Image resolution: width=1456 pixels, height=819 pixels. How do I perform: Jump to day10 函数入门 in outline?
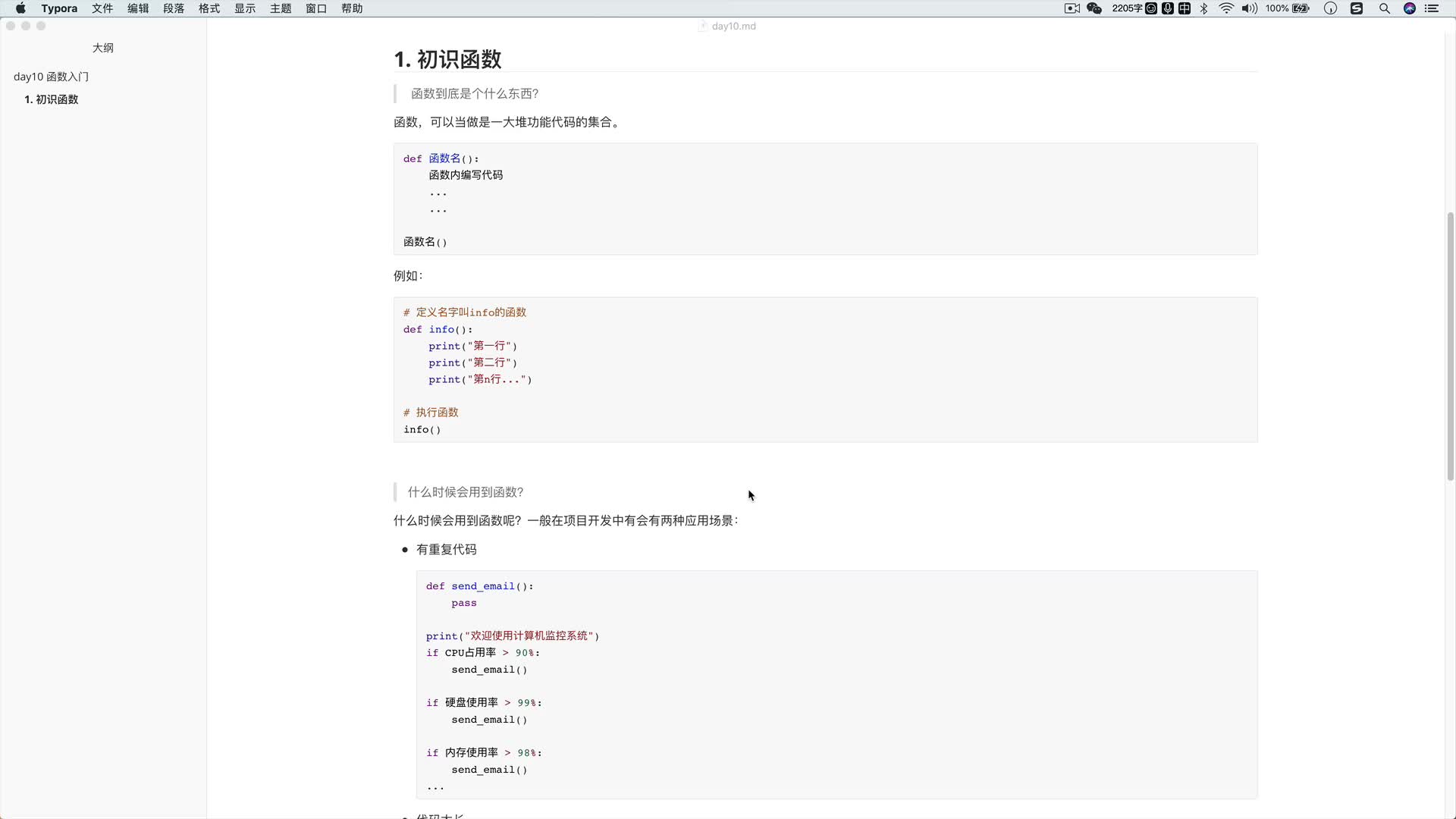click(x=51, y=77)
